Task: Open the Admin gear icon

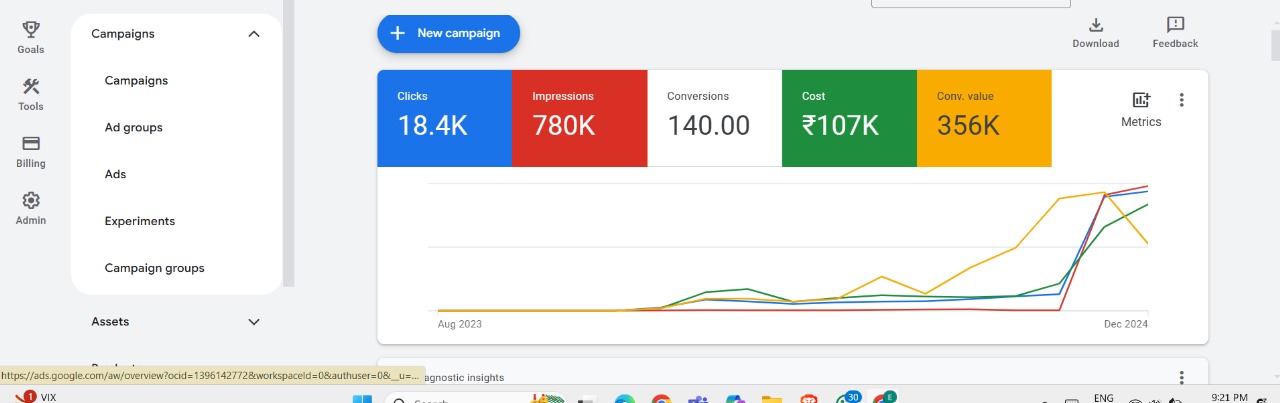Action: pos(30,201)
